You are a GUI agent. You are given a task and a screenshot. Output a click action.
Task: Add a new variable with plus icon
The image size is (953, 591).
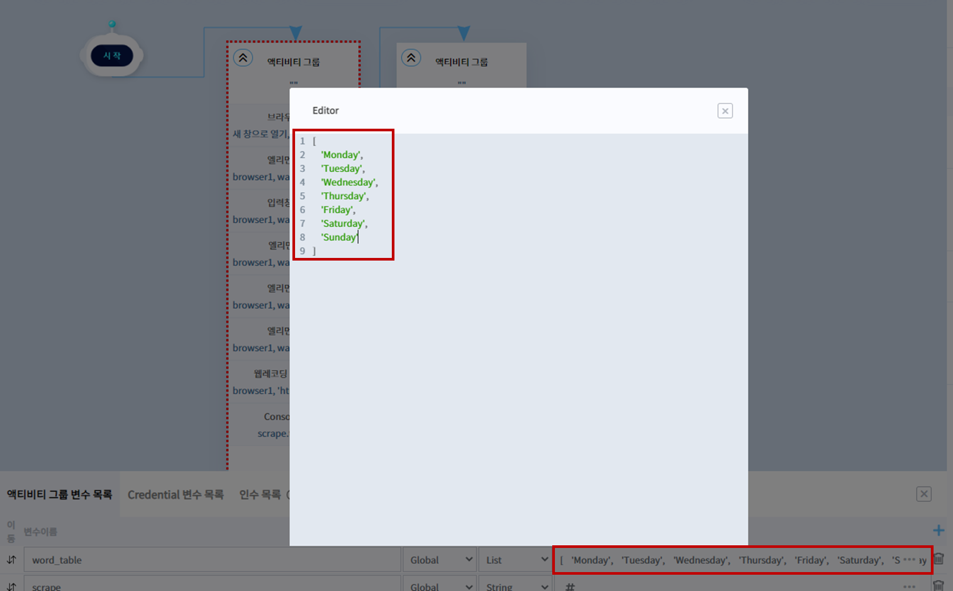tap(938, 530)
